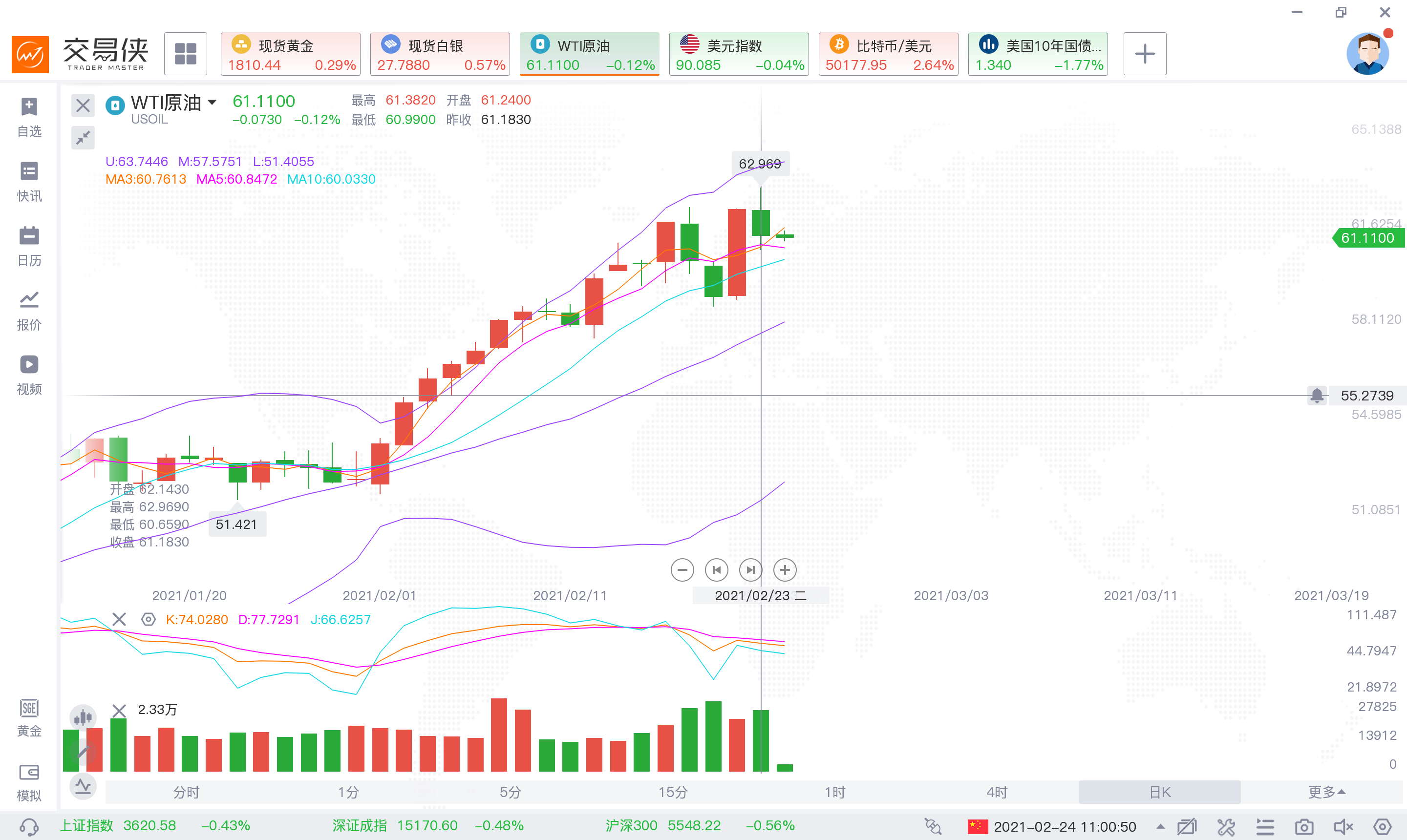Open 黄金 SGE gold section
The height and width of the screenshot is (840, 1407).
coord(29,718)
